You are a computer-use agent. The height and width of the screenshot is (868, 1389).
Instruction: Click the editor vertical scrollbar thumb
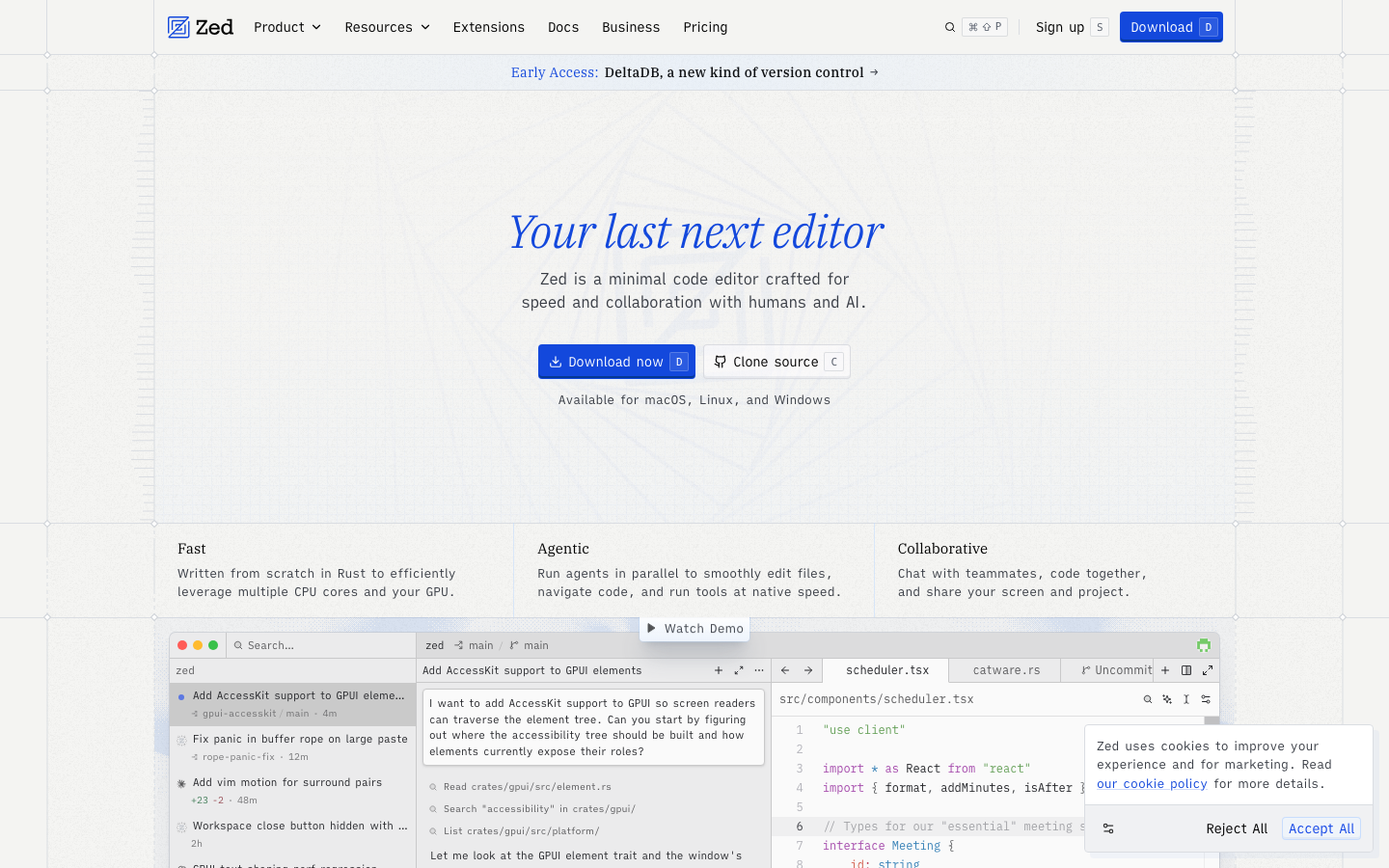click(x=1212, y=721)
